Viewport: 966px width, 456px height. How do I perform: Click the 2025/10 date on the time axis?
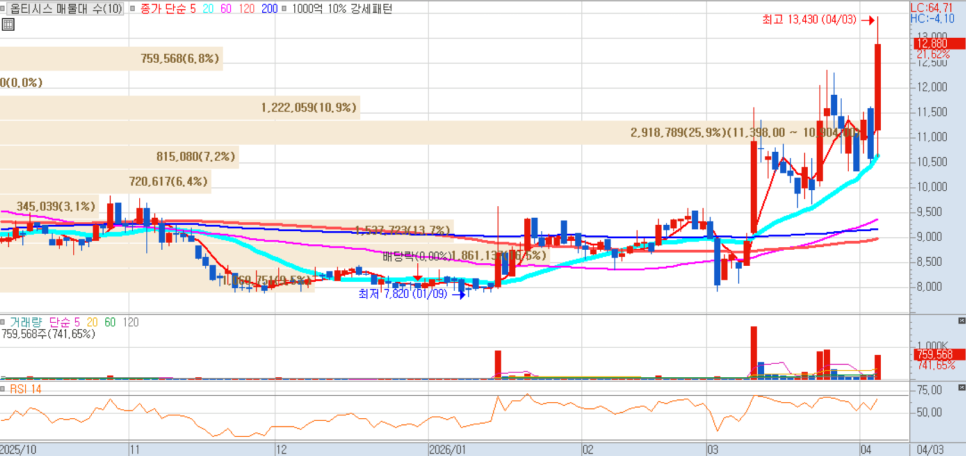point(17,449)
